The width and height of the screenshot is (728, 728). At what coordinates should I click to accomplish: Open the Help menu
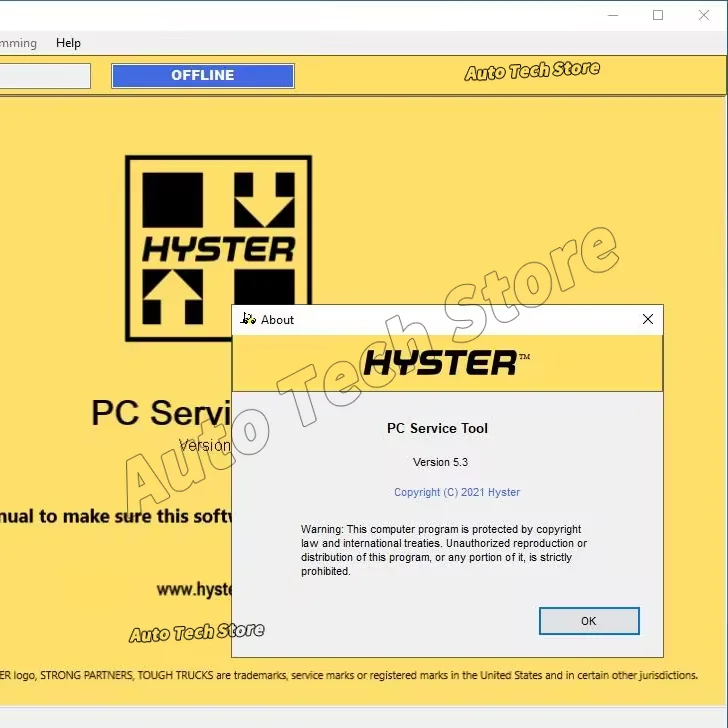click(68, 43)
